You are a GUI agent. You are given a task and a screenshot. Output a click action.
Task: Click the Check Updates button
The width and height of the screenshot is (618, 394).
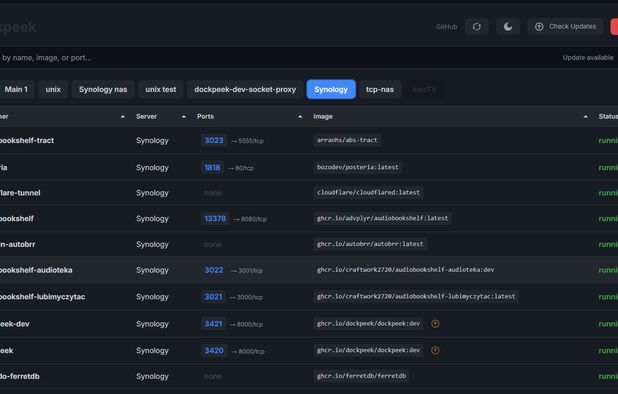(x=565, y=27)
